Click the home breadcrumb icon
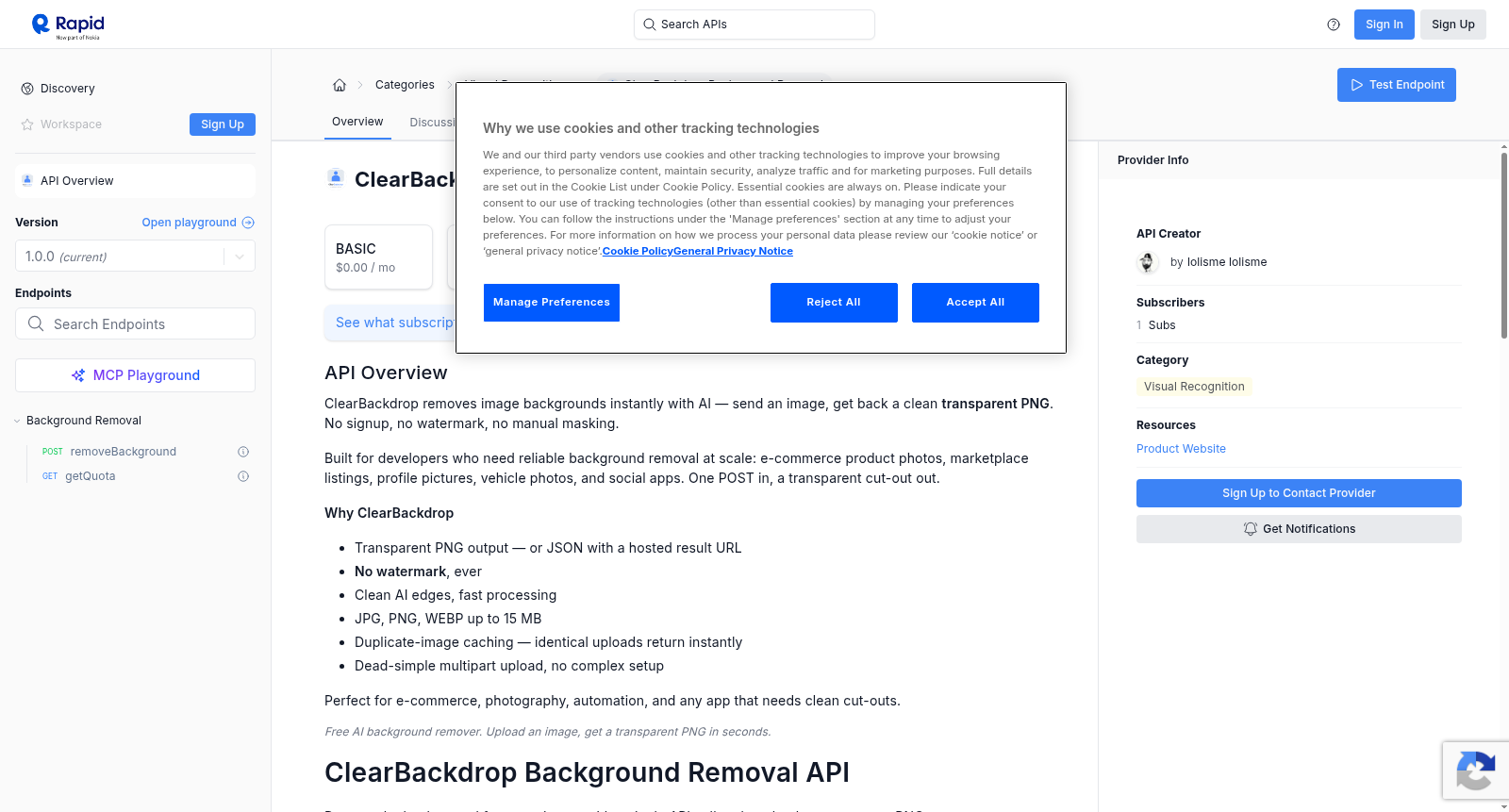Image resolution: width=1509 pixels, height=812 pixels. pos(340,85)
